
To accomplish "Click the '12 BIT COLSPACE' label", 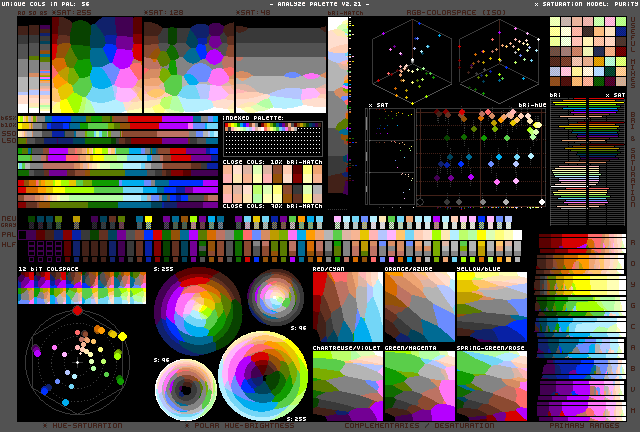I will (x=49, y=269).
